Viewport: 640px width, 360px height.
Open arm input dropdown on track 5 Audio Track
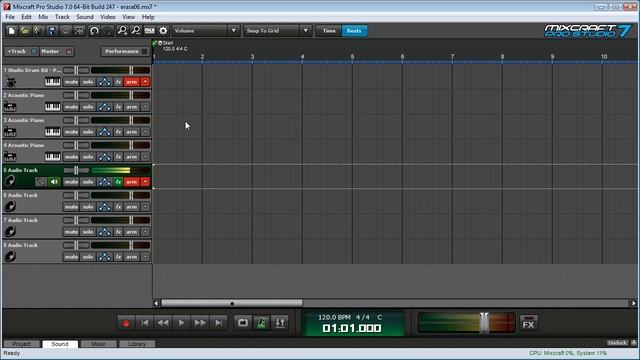(145, 182)
